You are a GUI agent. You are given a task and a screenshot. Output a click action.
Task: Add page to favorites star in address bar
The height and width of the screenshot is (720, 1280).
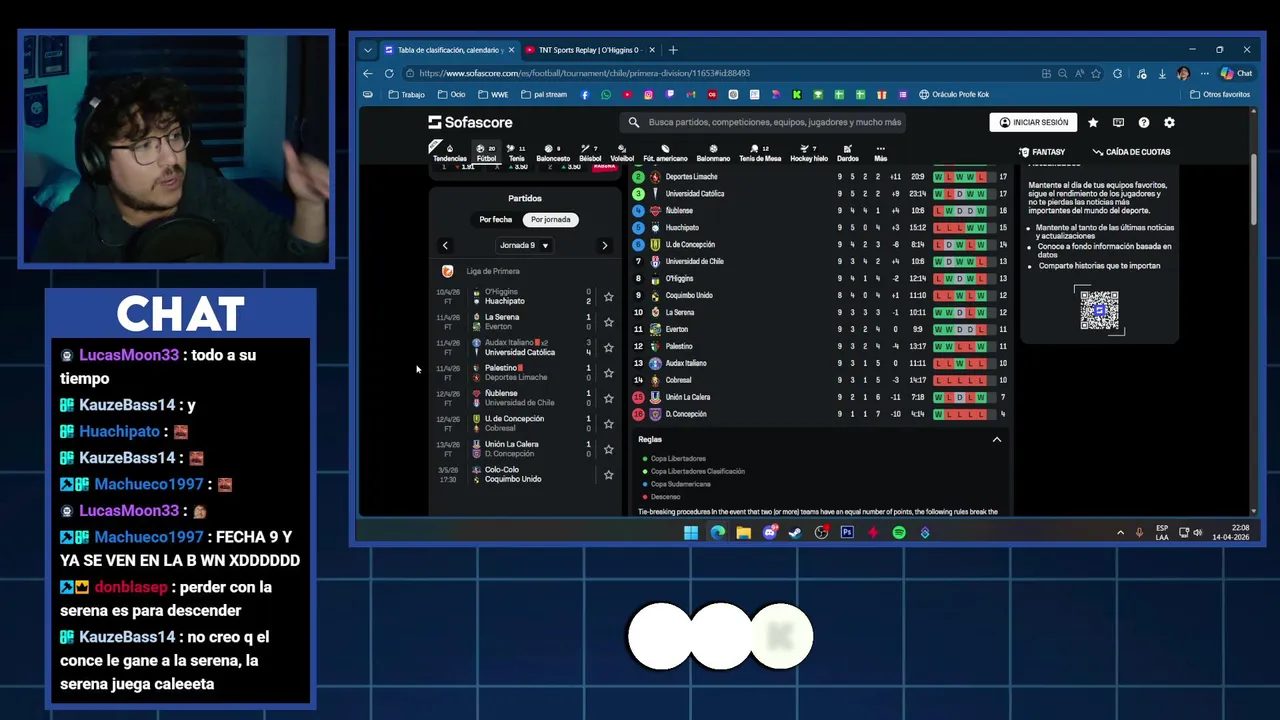tap(1096, 73)
